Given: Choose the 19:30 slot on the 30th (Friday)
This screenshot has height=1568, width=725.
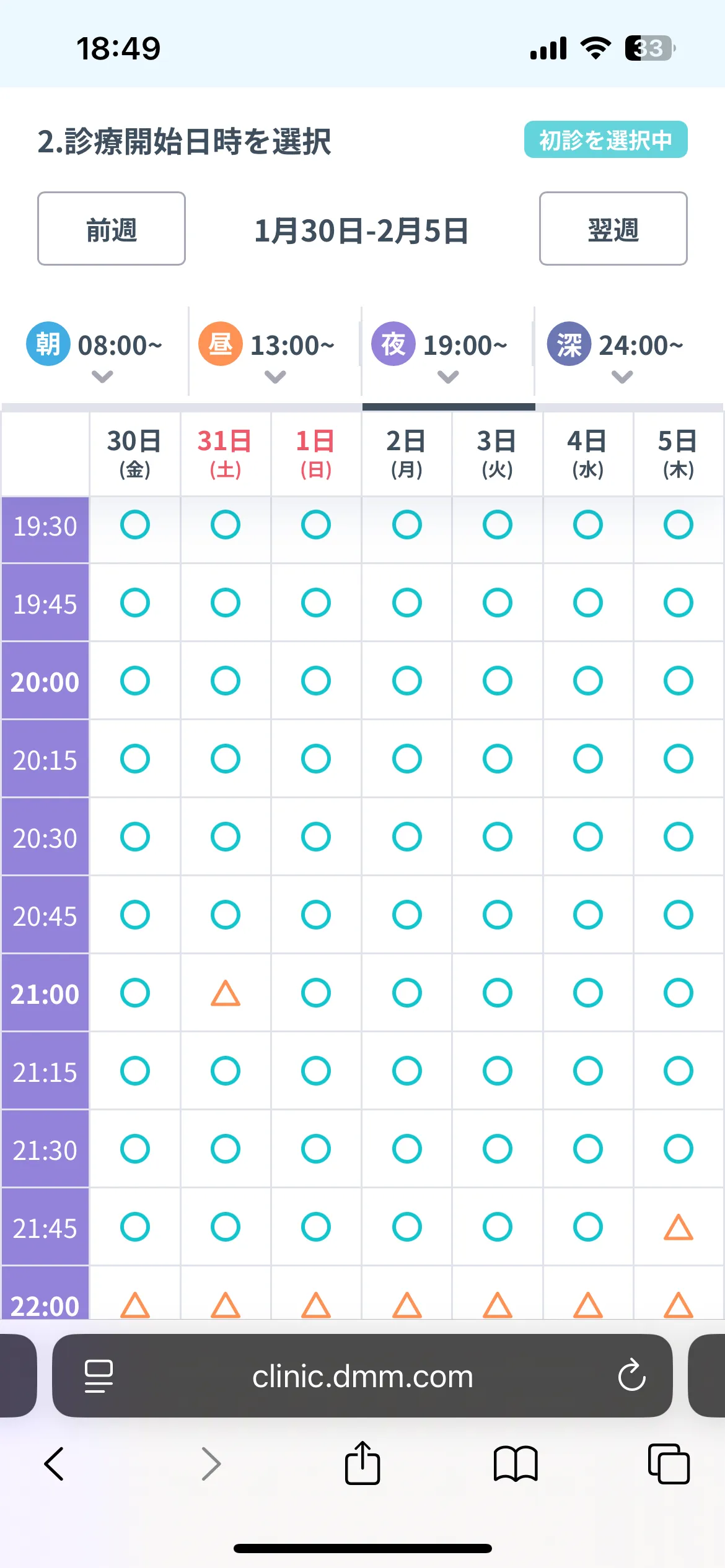Looking at the screenshot, I should pyautogui.click(x=135, y=525).
